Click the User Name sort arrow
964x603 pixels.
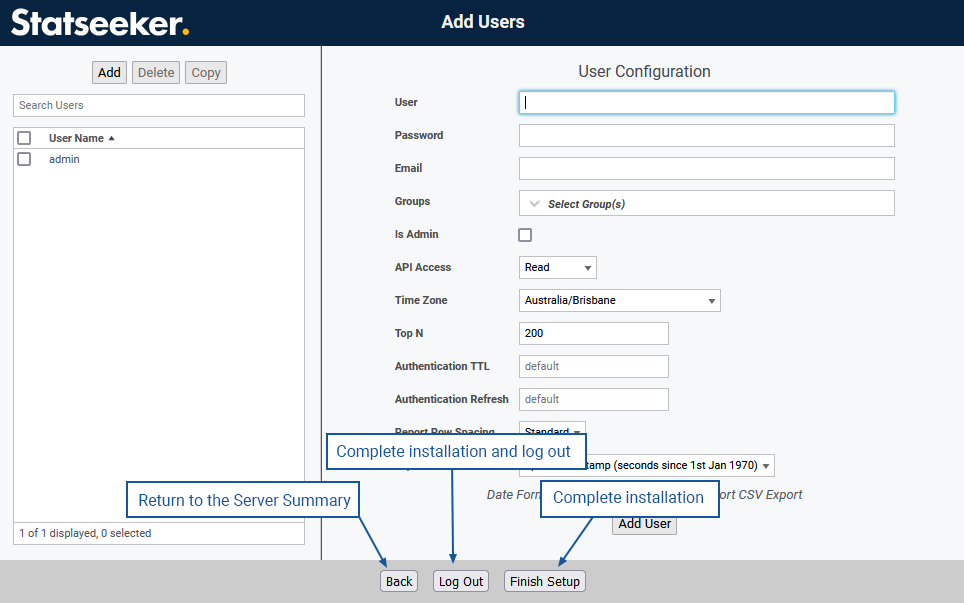click(x=111, y=138)
